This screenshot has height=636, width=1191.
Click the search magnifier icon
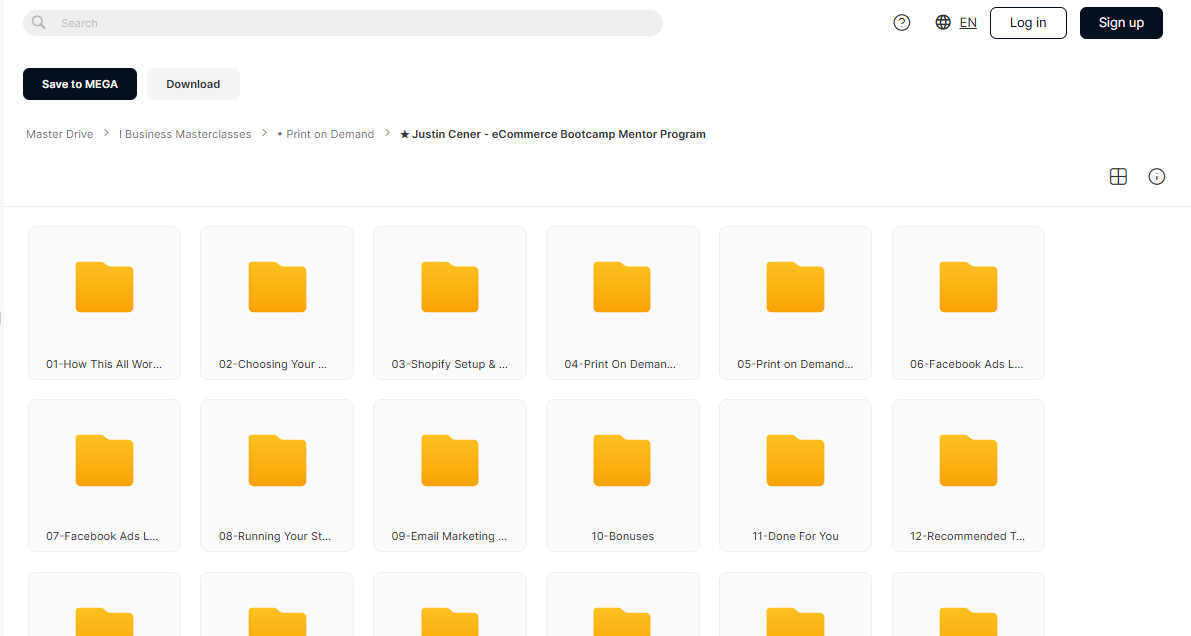(39, 23)
